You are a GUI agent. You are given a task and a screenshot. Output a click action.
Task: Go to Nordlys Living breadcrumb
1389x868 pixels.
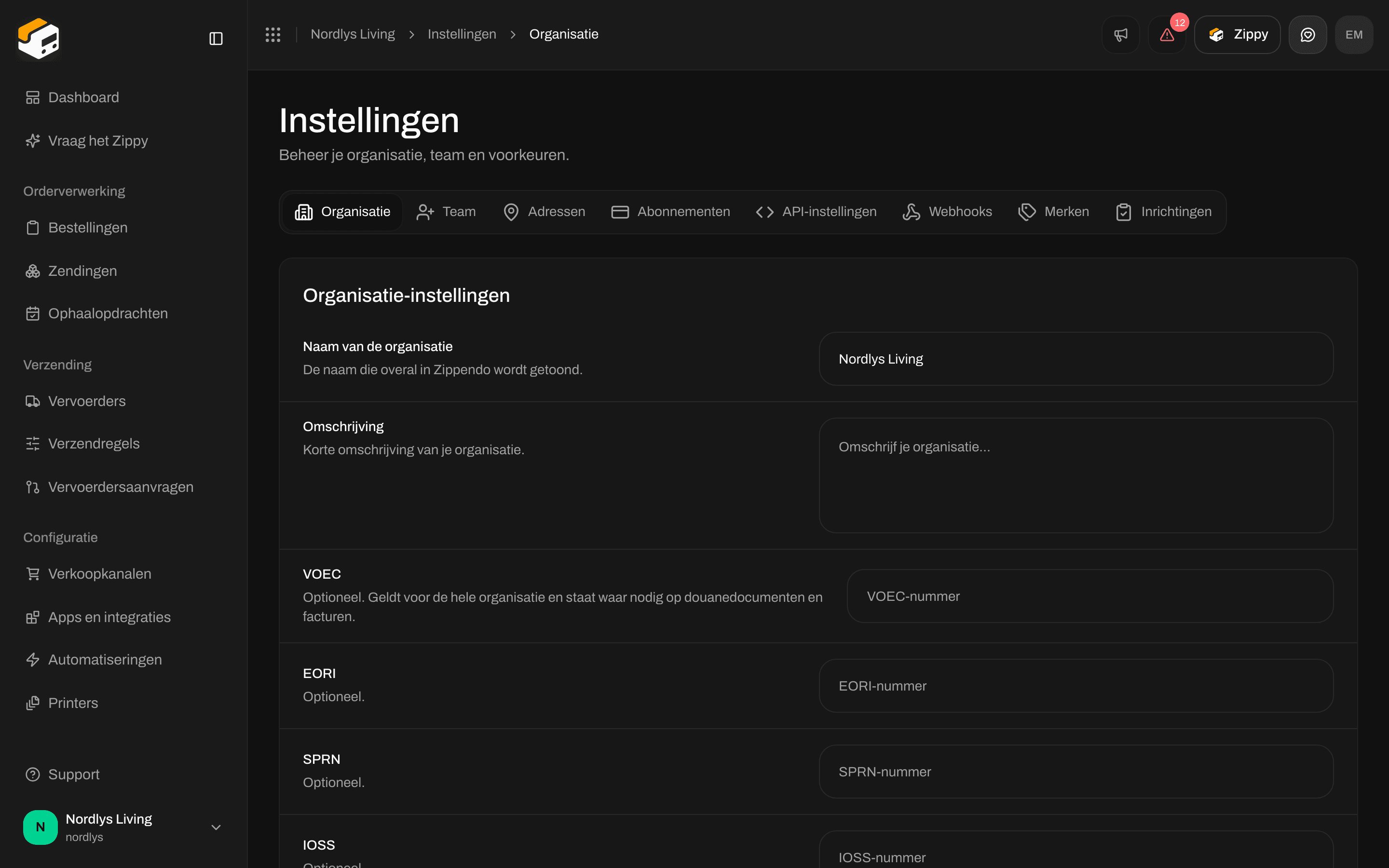pos(353,34)
